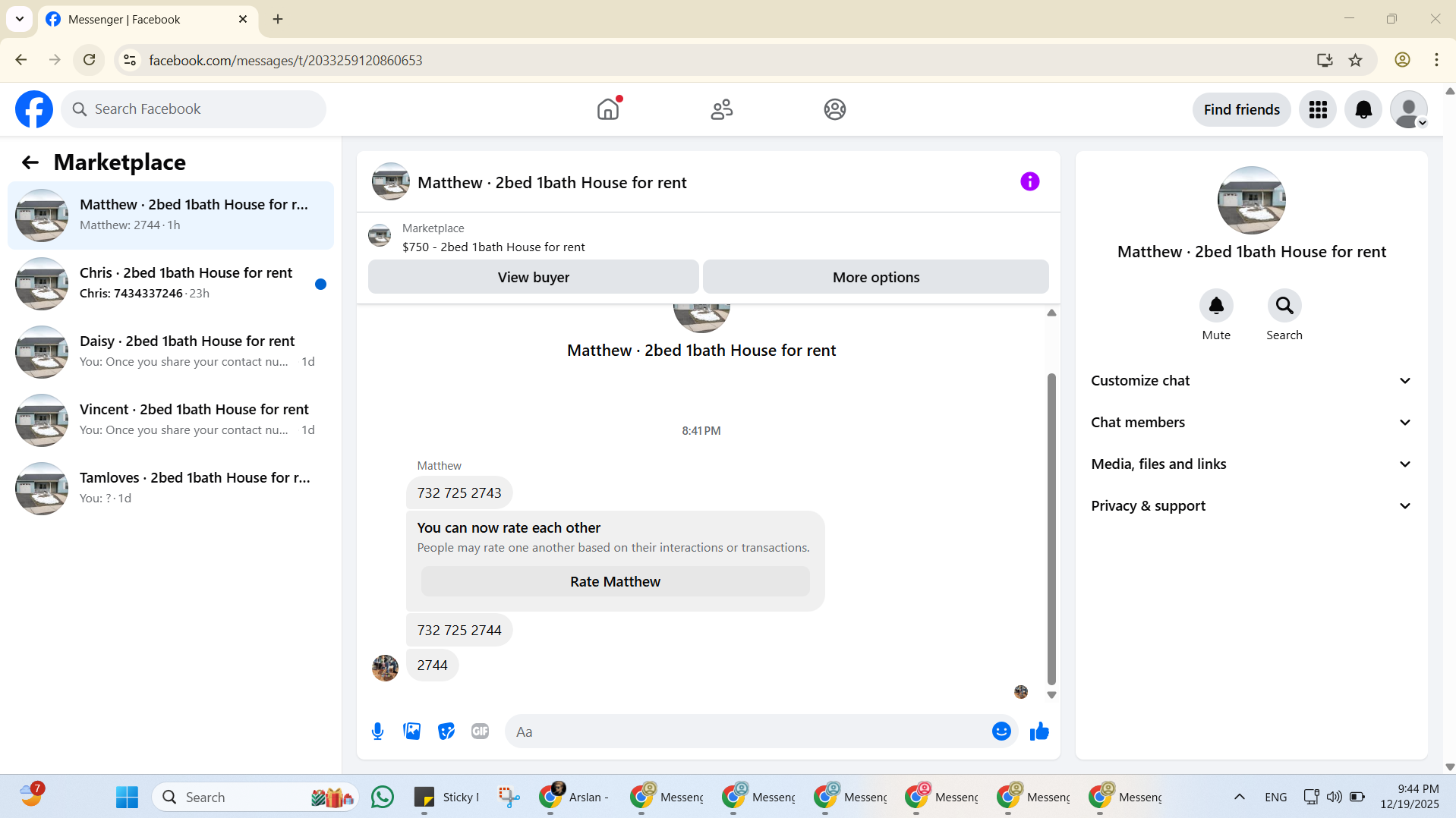Open the notifications bell
The image size is (1456, 818).
point(1363,110)
